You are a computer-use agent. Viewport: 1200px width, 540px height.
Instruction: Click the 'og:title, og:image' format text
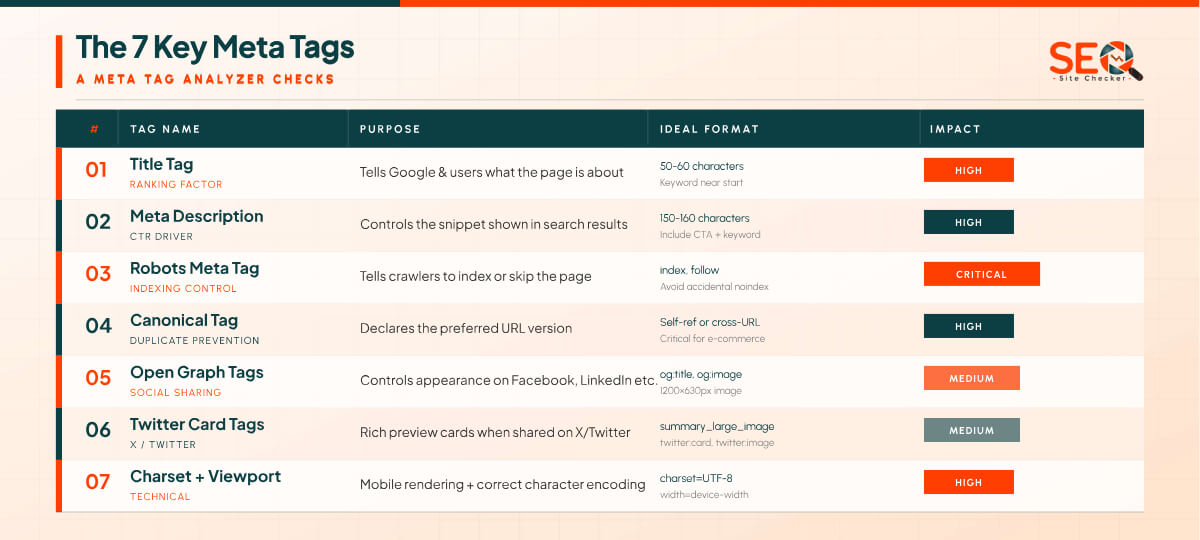click(701, 374)
